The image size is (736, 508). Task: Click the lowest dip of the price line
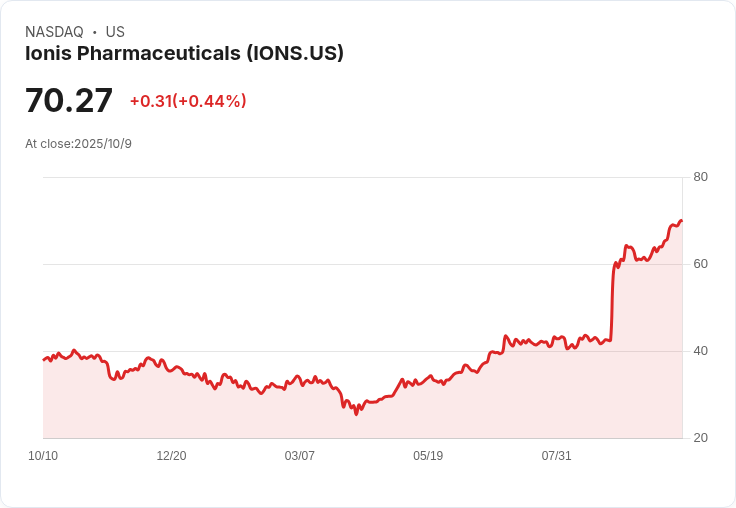(356, 414)
